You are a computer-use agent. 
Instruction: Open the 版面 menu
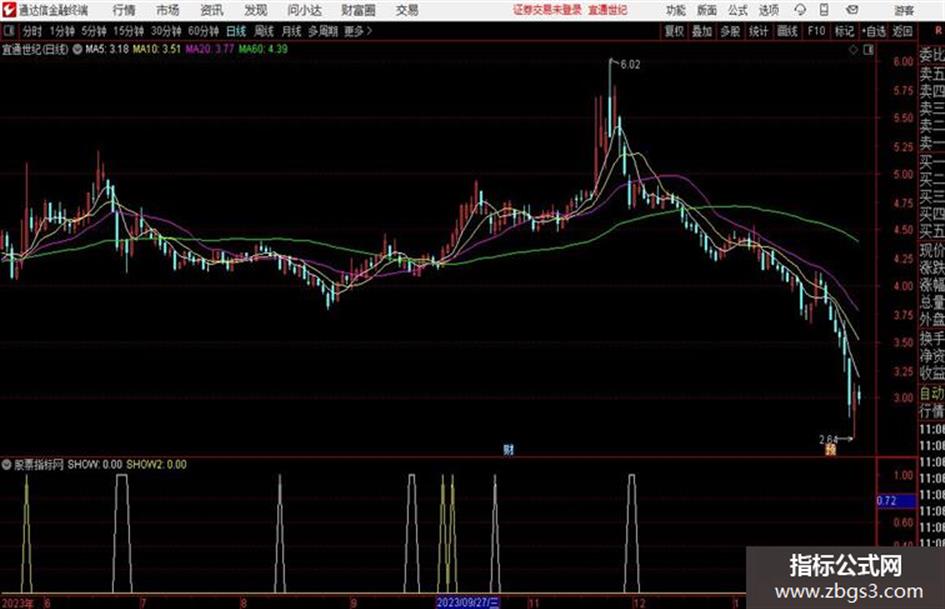(x=706, y=10)
